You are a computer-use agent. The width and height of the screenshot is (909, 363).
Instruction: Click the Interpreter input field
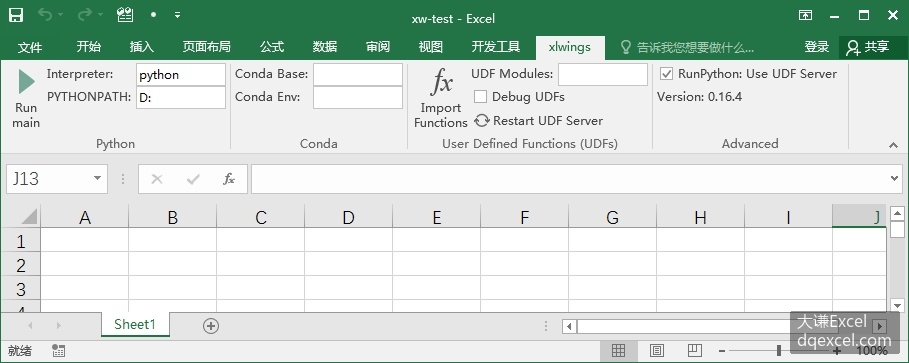[x=181, y=75]
